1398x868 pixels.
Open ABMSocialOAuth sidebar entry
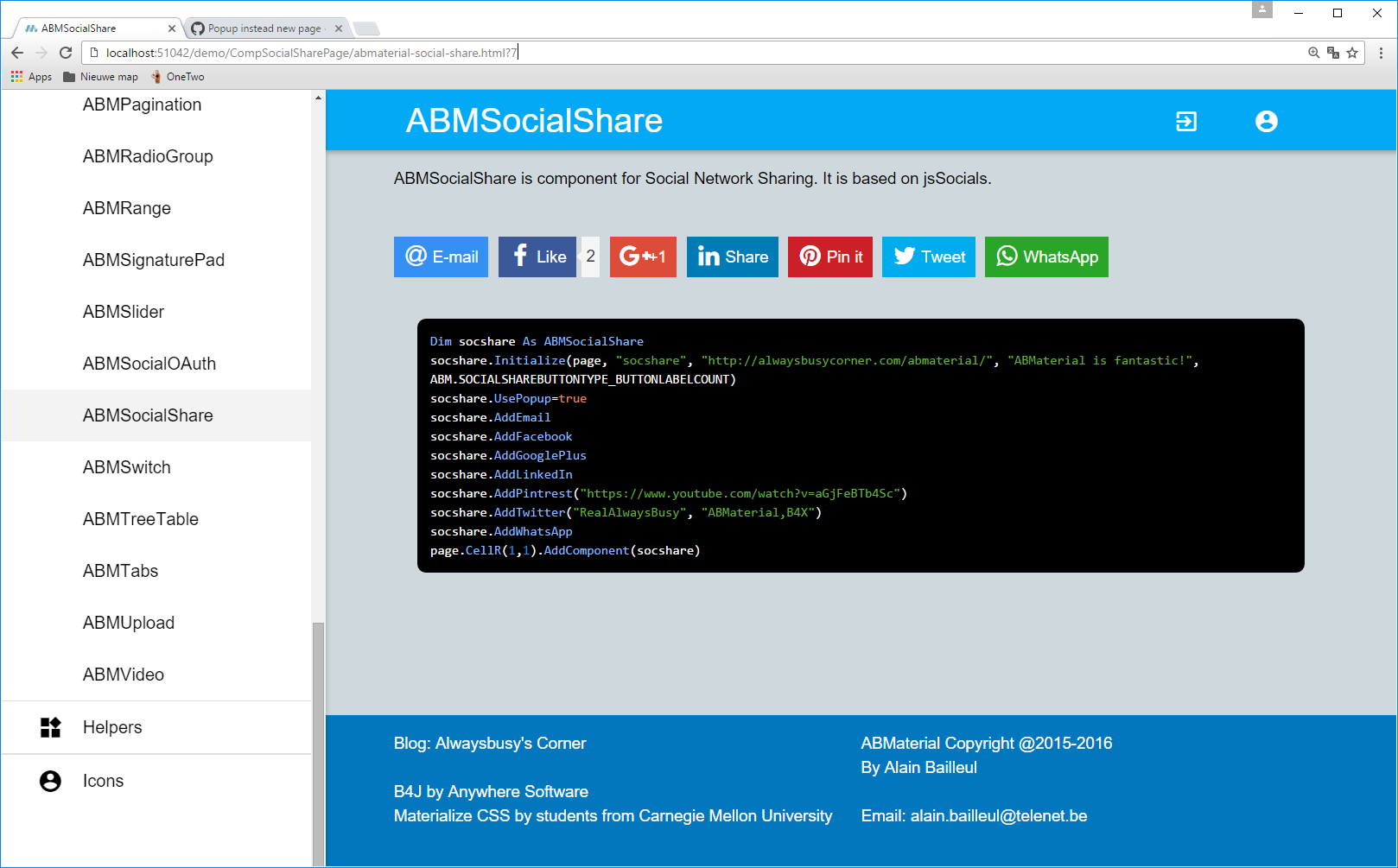click(x=156, y=364)
